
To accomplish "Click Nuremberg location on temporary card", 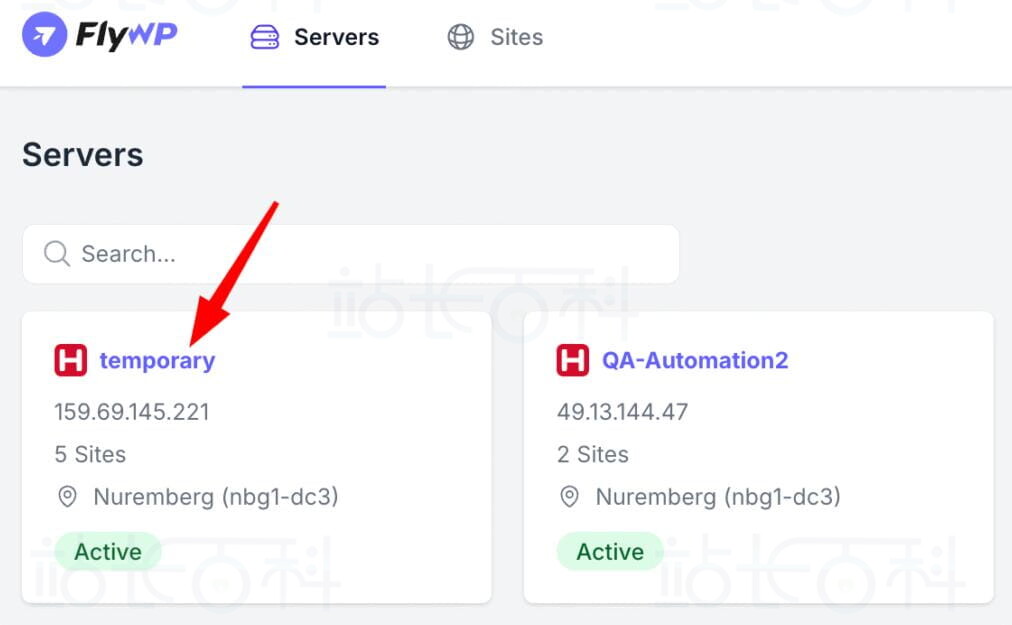I will (216, 497).
